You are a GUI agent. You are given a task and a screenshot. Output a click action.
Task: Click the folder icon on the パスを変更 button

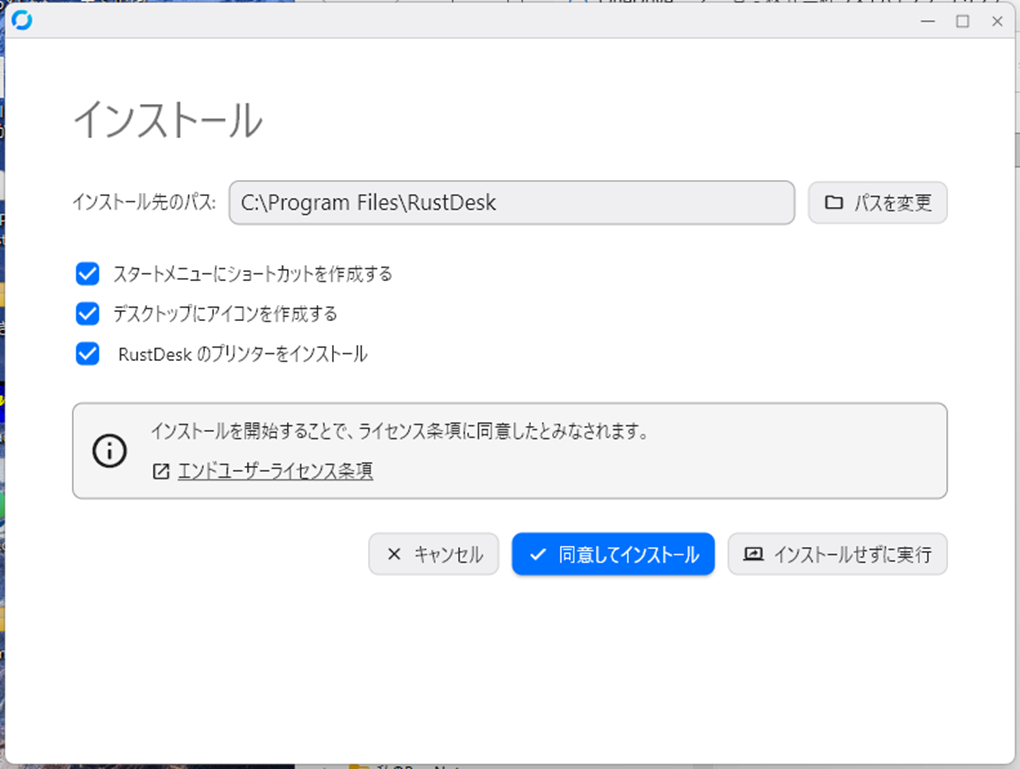click(x=833, y=203)
